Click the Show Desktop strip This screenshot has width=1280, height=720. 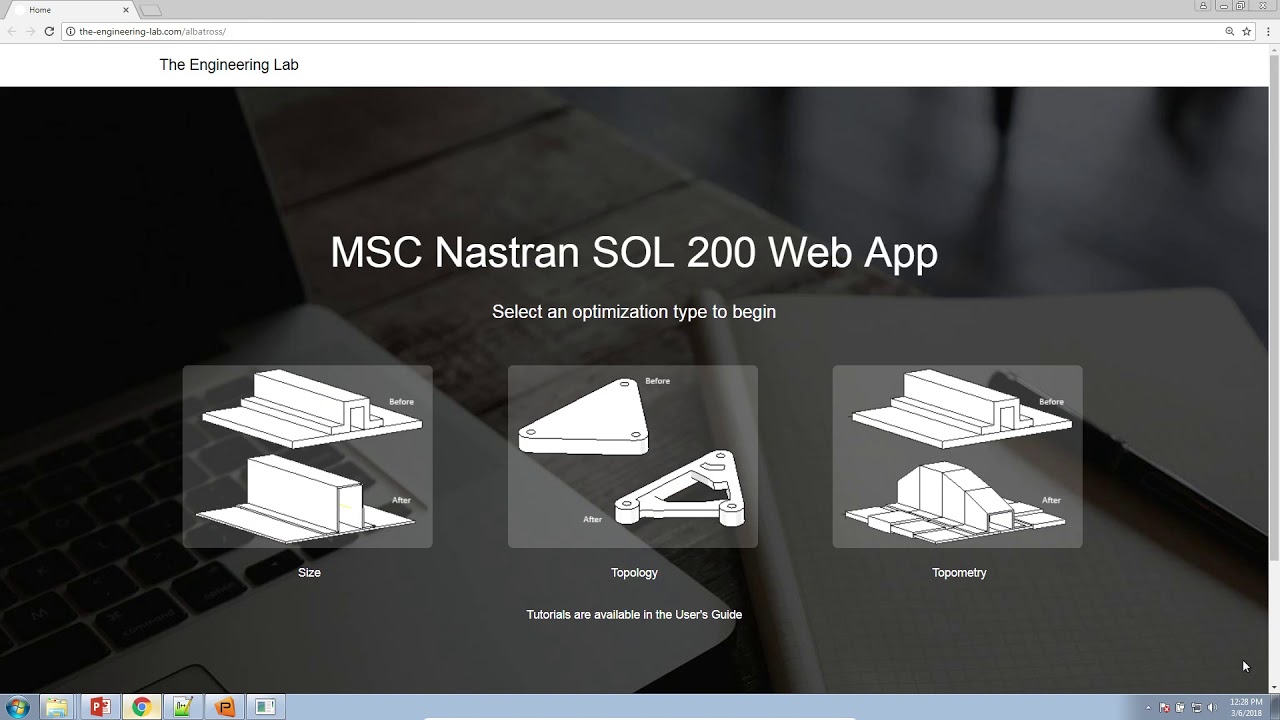point(1274,707)
